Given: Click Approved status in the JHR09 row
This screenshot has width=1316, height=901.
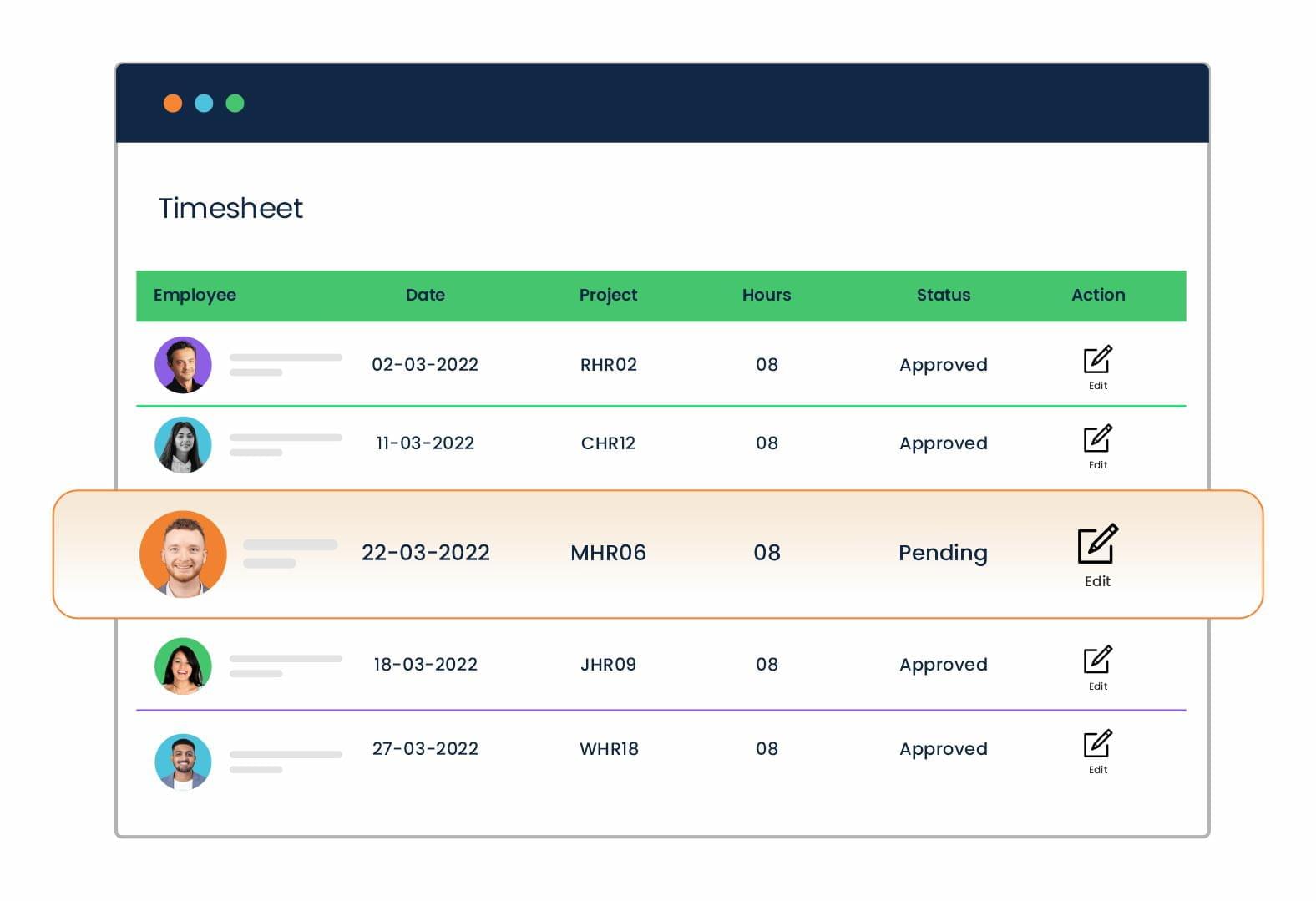Looking at the screenshot, I should pyautogui.click(x=944, y=666).
